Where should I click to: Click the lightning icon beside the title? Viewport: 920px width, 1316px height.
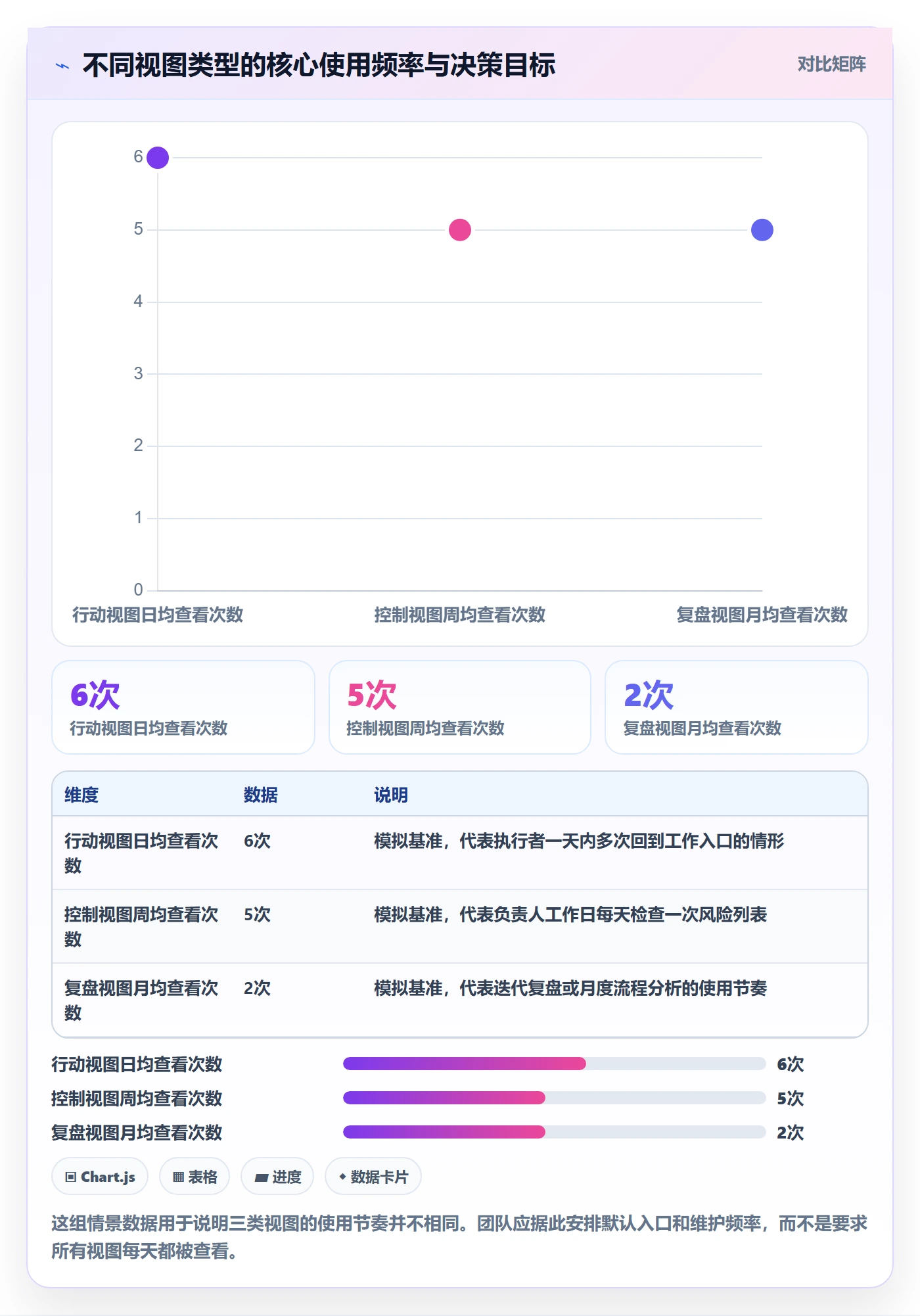62,66
